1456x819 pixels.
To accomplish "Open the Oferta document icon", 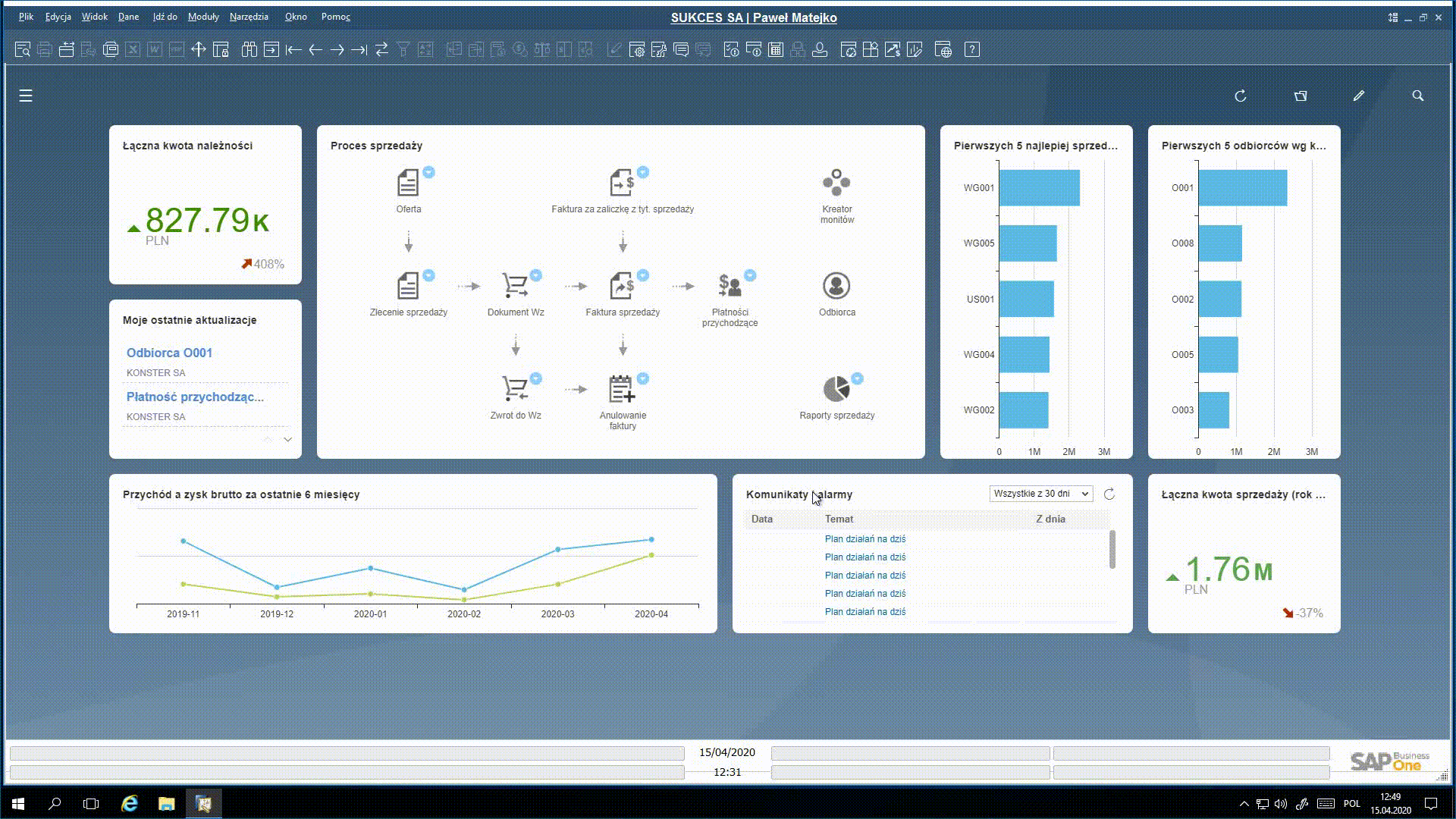I will click(x=408, y=183).
